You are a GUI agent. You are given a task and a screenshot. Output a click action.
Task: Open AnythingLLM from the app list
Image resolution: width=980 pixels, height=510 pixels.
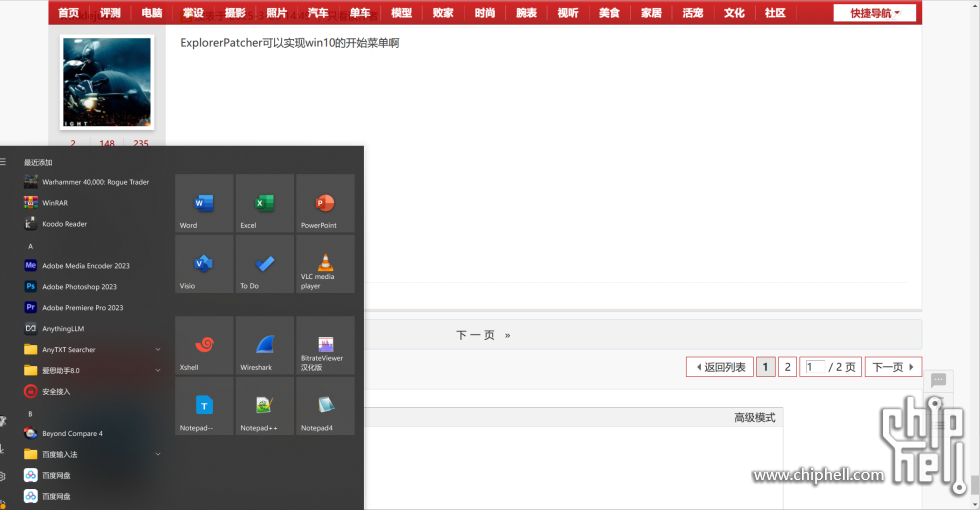[92, 328]
